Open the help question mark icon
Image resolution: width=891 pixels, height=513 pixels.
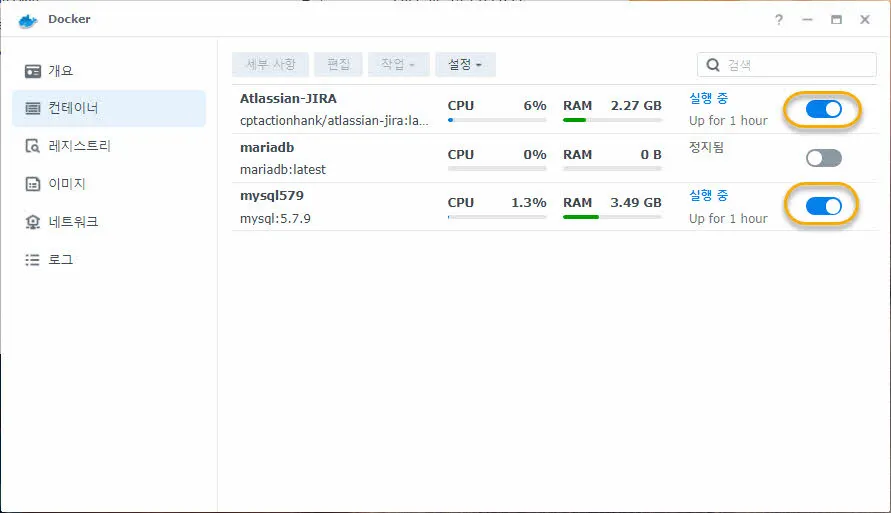[x=778, y=20]
